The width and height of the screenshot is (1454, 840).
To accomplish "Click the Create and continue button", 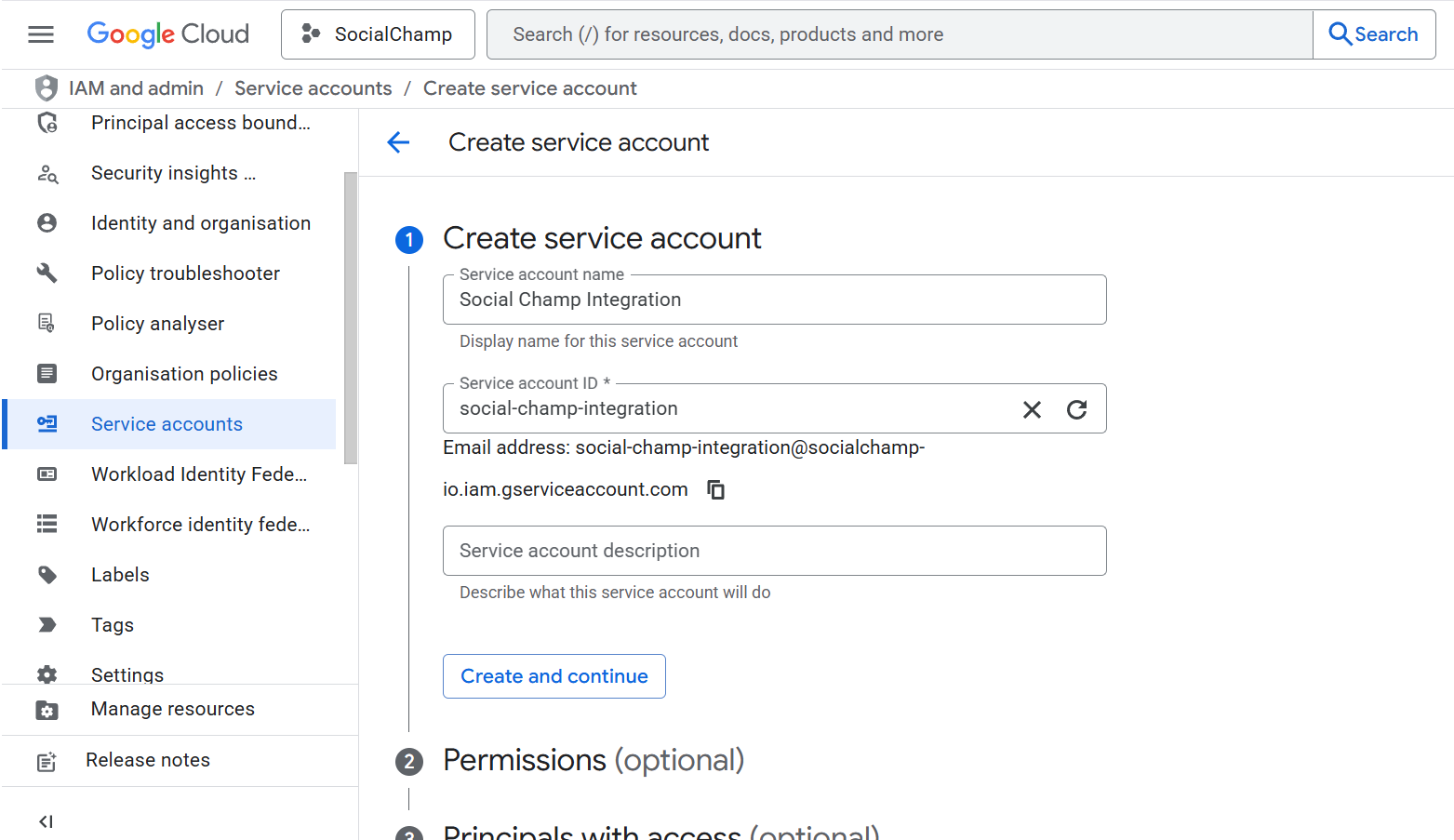I will point(554,676).
